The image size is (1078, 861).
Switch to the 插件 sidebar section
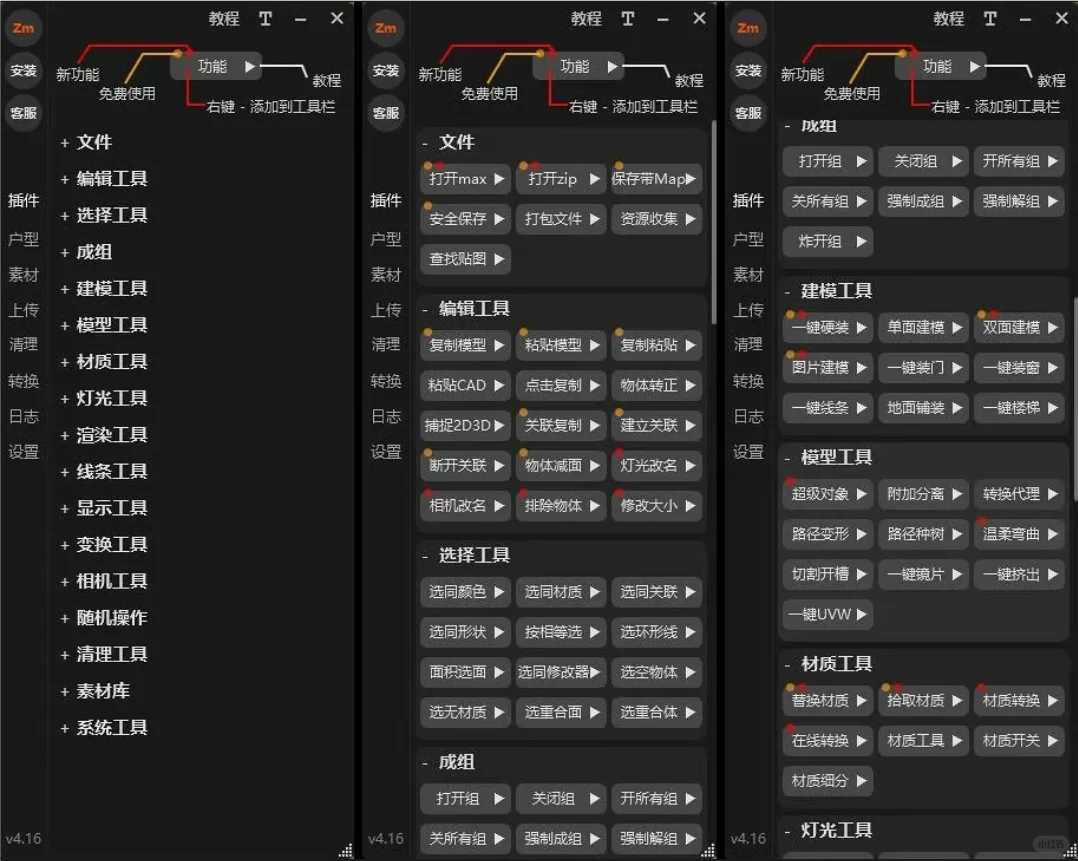point(23,200)
